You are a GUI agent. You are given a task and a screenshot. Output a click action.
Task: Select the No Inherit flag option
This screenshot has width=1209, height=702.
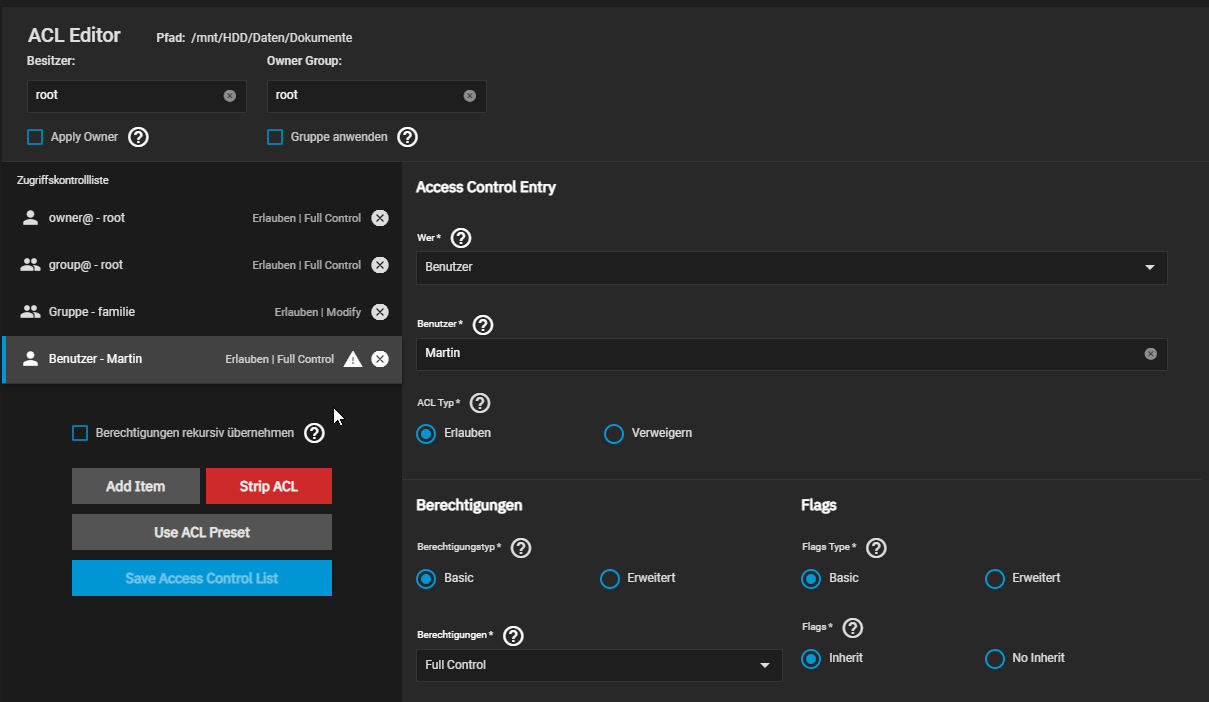995,659
